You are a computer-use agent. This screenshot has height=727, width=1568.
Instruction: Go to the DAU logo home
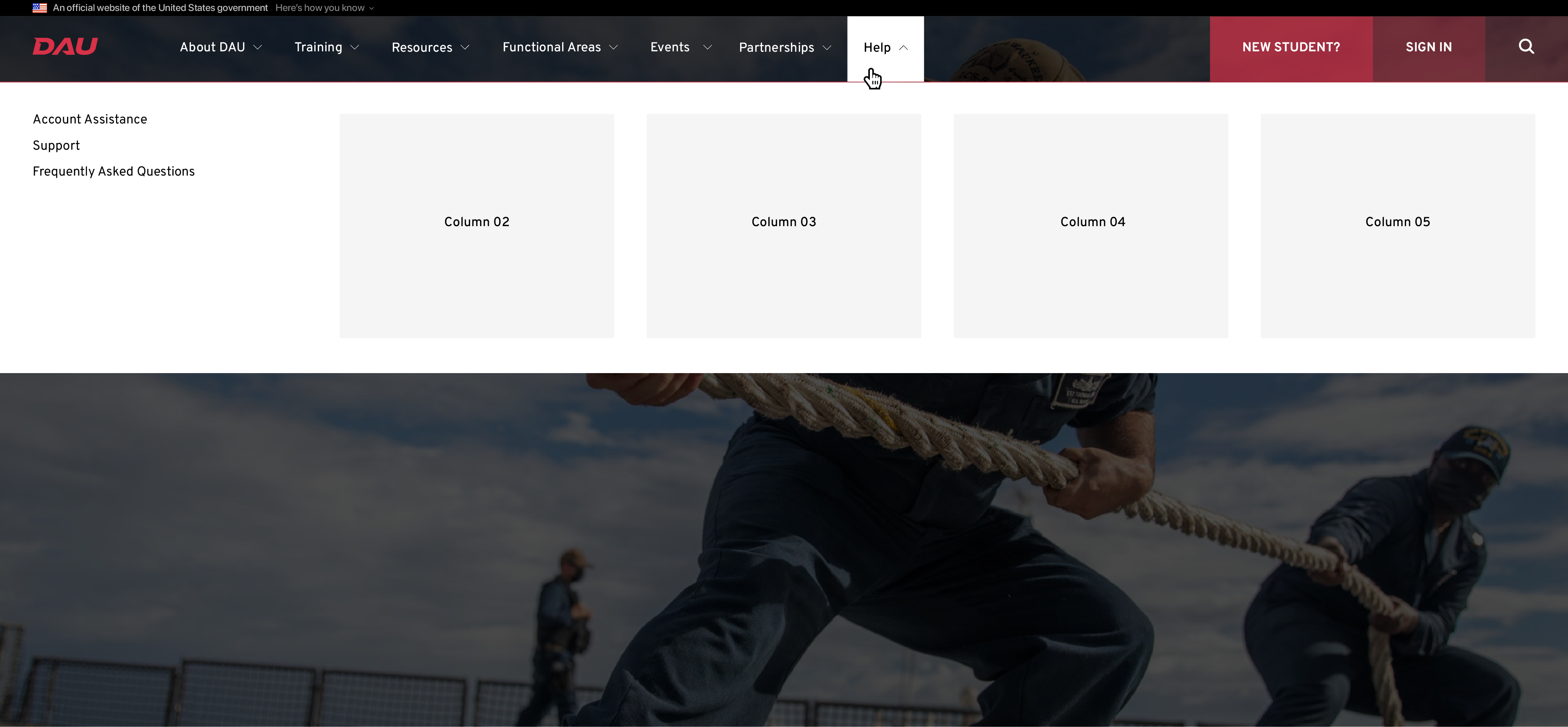tap(65, 47)
